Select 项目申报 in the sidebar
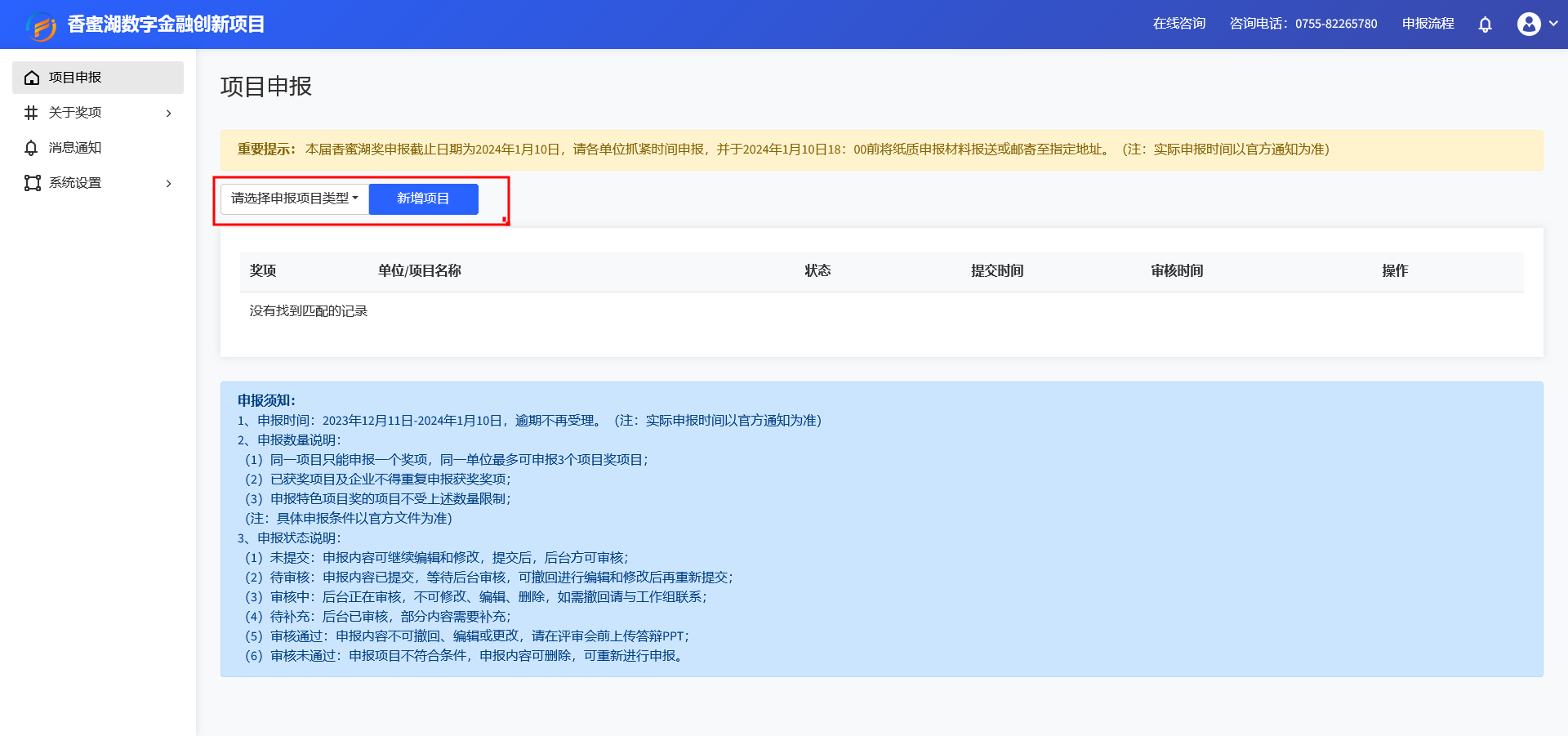 click(x=75, y=78)
